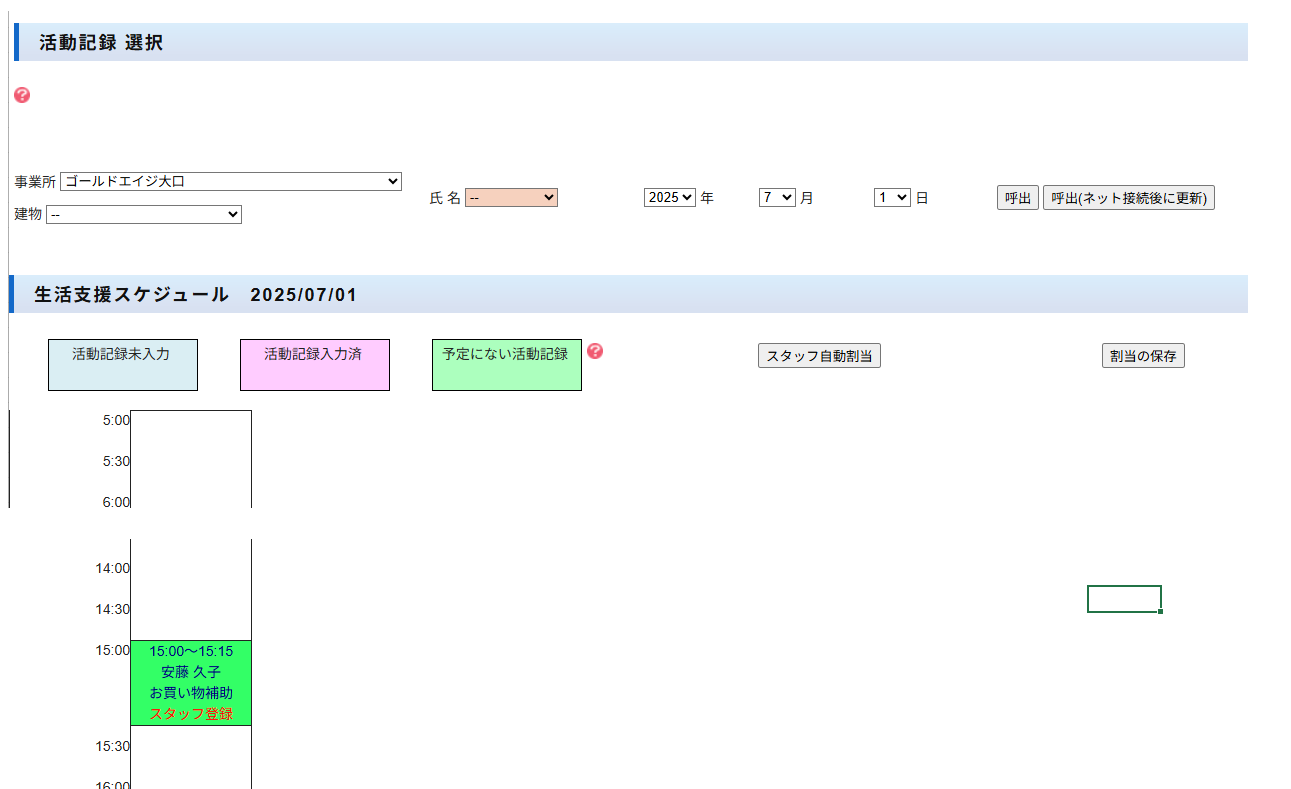The width and height of the screenshot is (1291, 789).
Task: Click 呼出(ネット接続後に更新) button
Action: tap(1128, 198)
